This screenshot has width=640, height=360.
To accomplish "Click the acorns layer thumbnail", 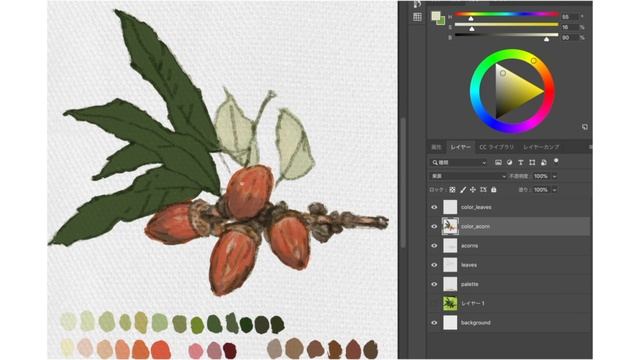I will click(450, 246).
